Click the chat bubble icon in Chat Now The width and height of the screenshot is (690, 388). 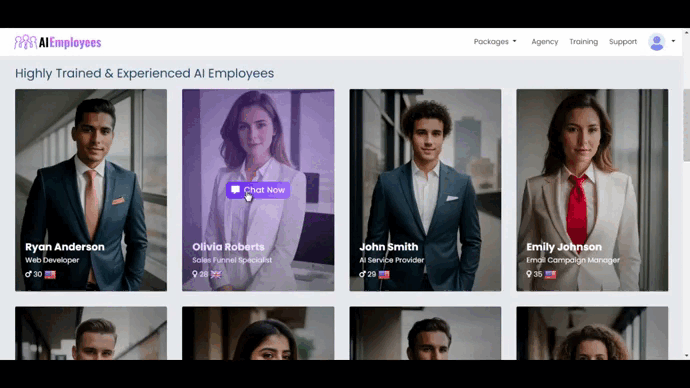235,190
